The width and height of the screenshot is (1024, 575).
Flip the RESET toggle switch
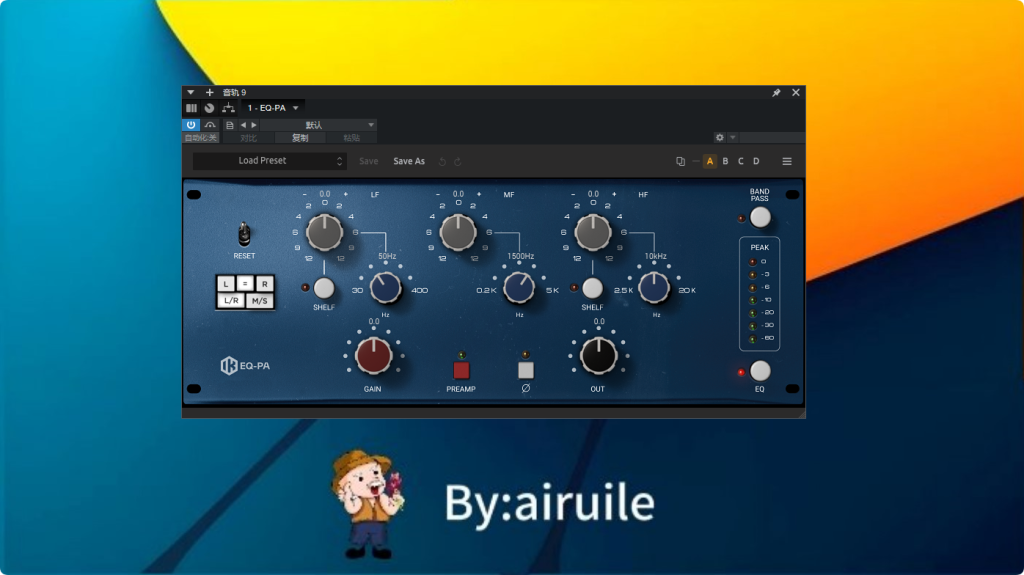click(x=244, y=234)
